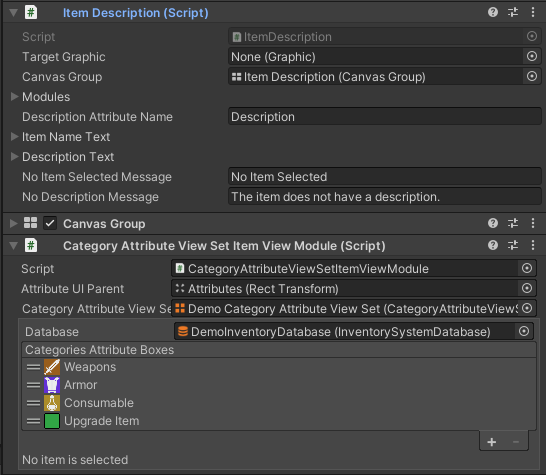Click the No Item Selected Message field

[384, 177]
